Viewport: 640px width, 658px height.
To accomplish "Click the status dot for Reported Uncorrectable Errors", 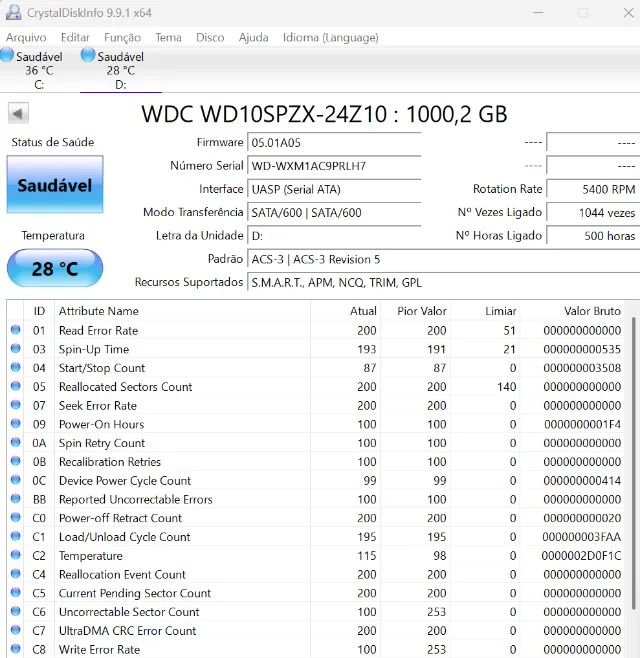I will pyautogui.click(x=16, y=499).
